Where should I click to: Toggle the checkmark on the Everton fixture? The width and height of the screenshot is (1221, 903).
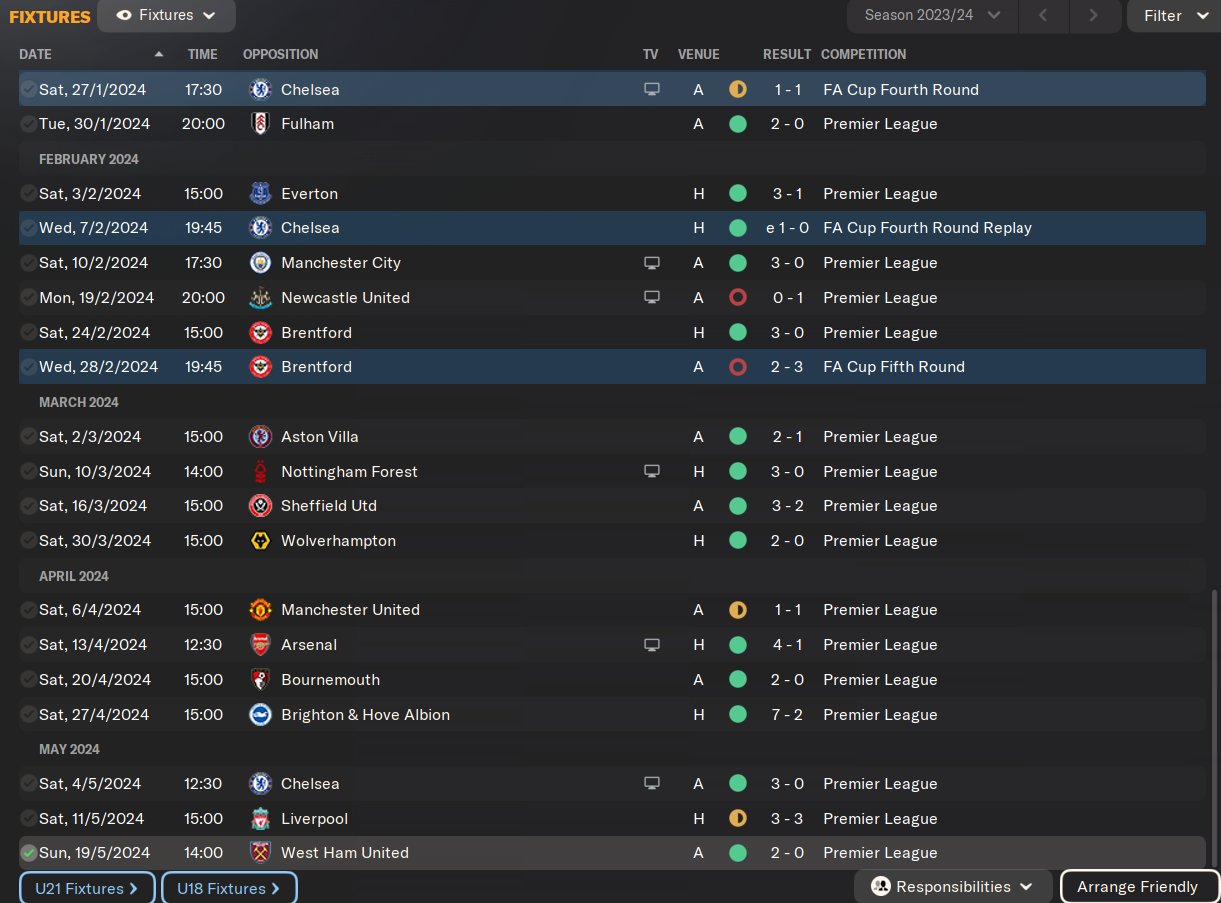[29, 194]
